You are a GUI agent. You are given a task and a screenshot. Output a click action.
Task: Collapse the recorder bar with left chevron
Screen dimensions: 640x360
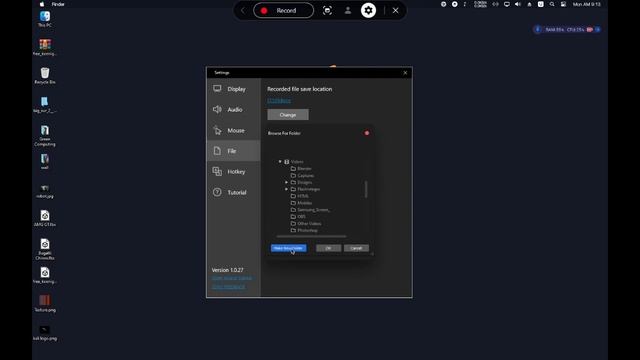243,11
